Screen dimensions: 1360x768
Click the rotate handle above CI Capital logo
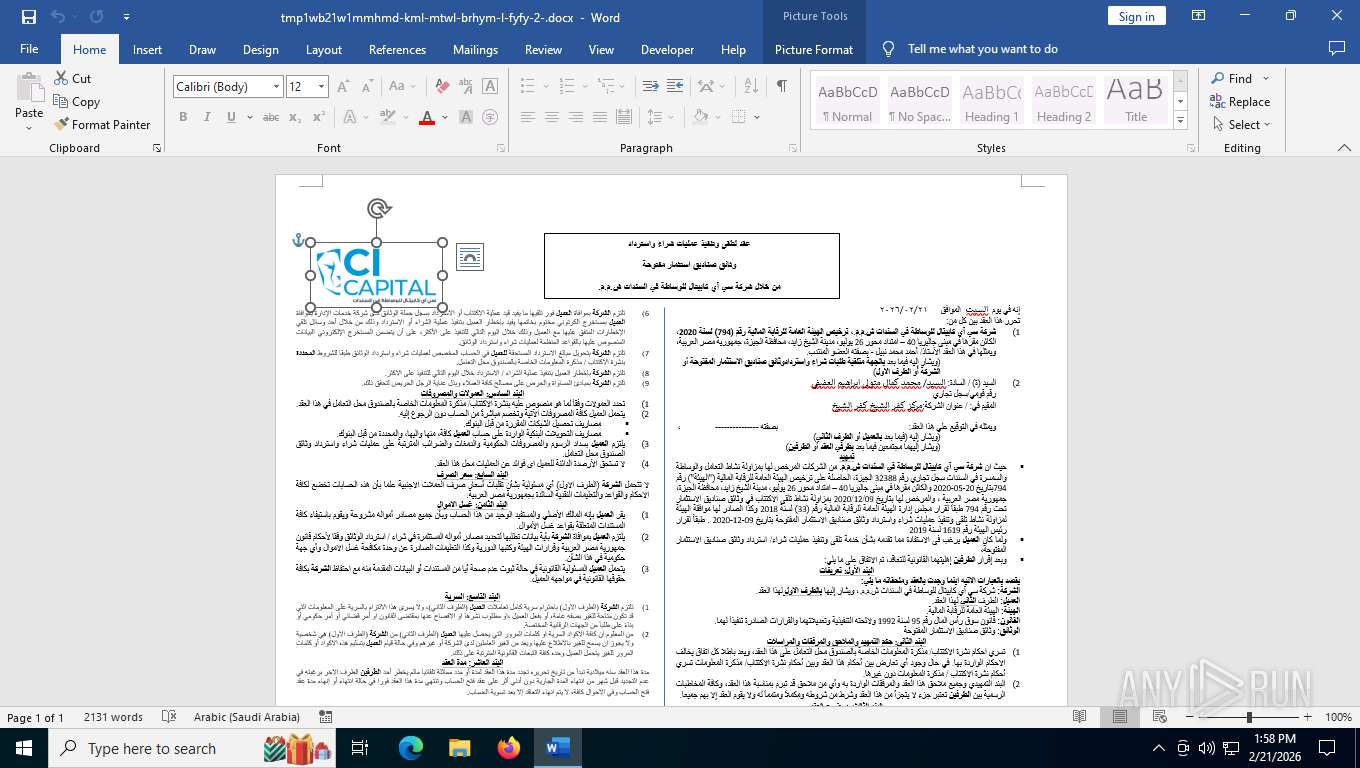click(x=378, y=208)
